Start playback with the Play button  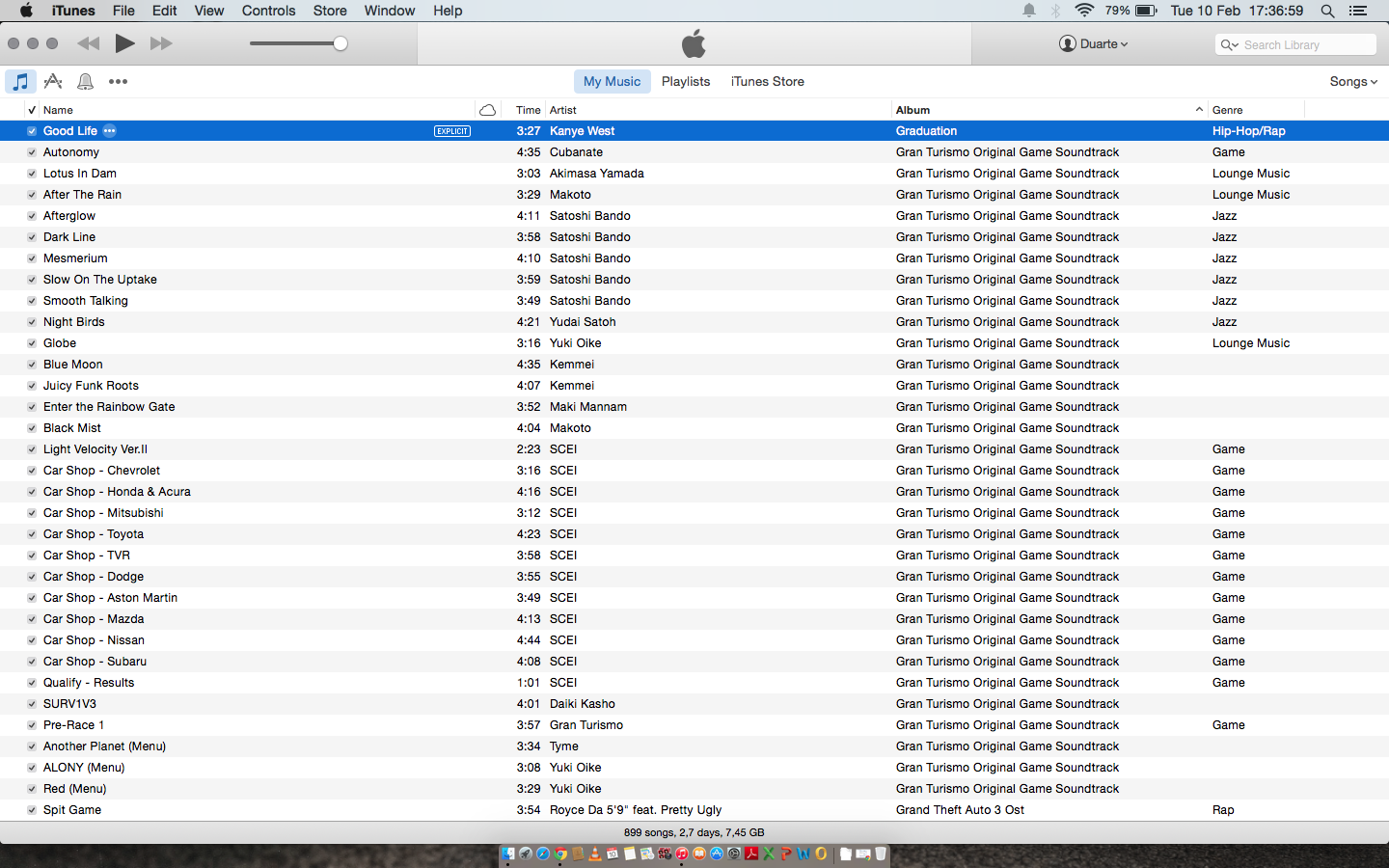[124, 43]
